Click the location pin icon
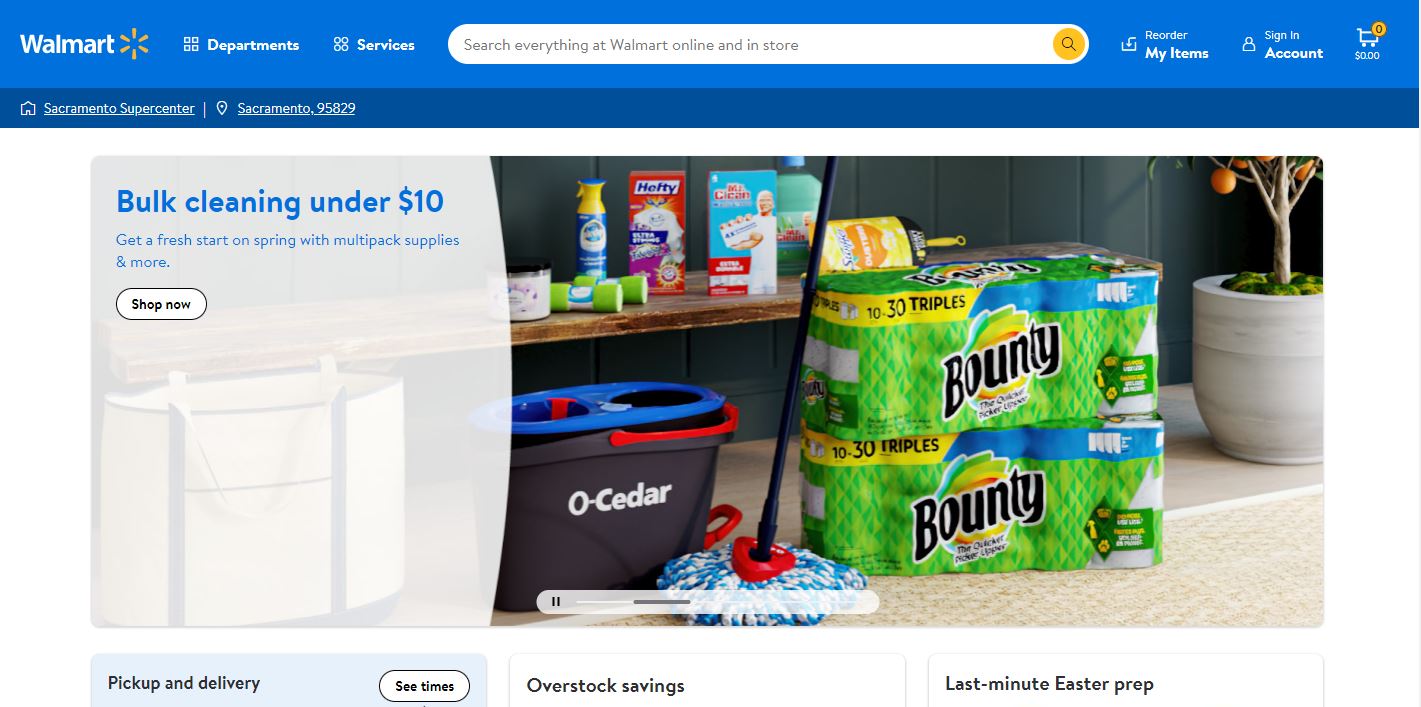This screenshot has height=707, width=1421. click(222, 108)
